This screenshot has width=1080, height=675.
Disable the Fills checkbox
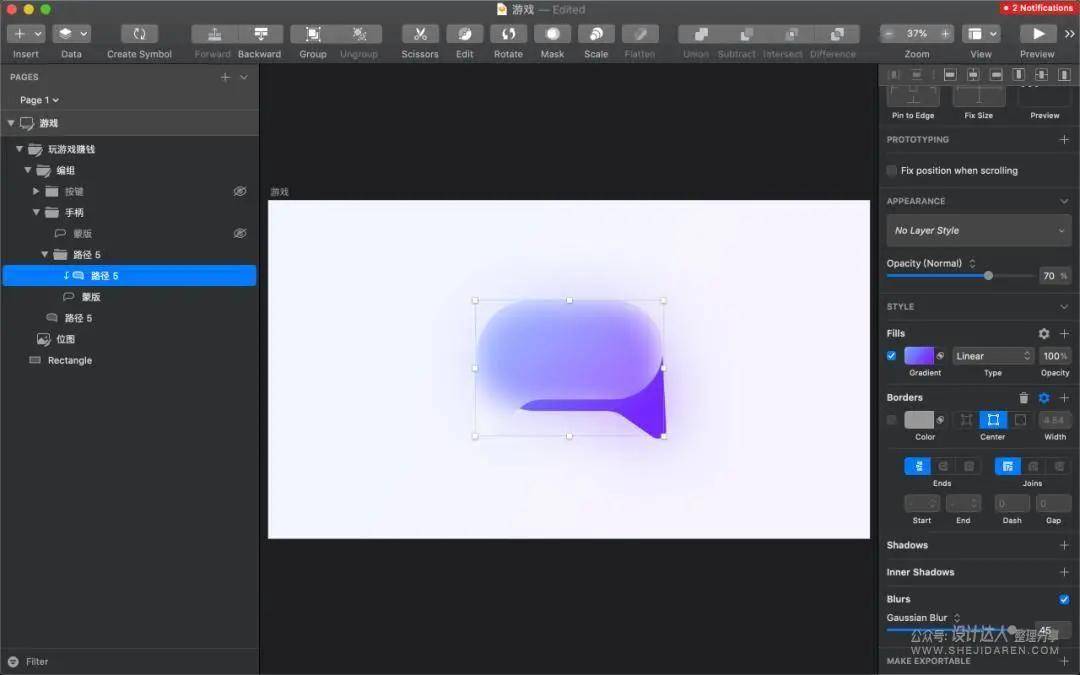[x=892, y=356]
